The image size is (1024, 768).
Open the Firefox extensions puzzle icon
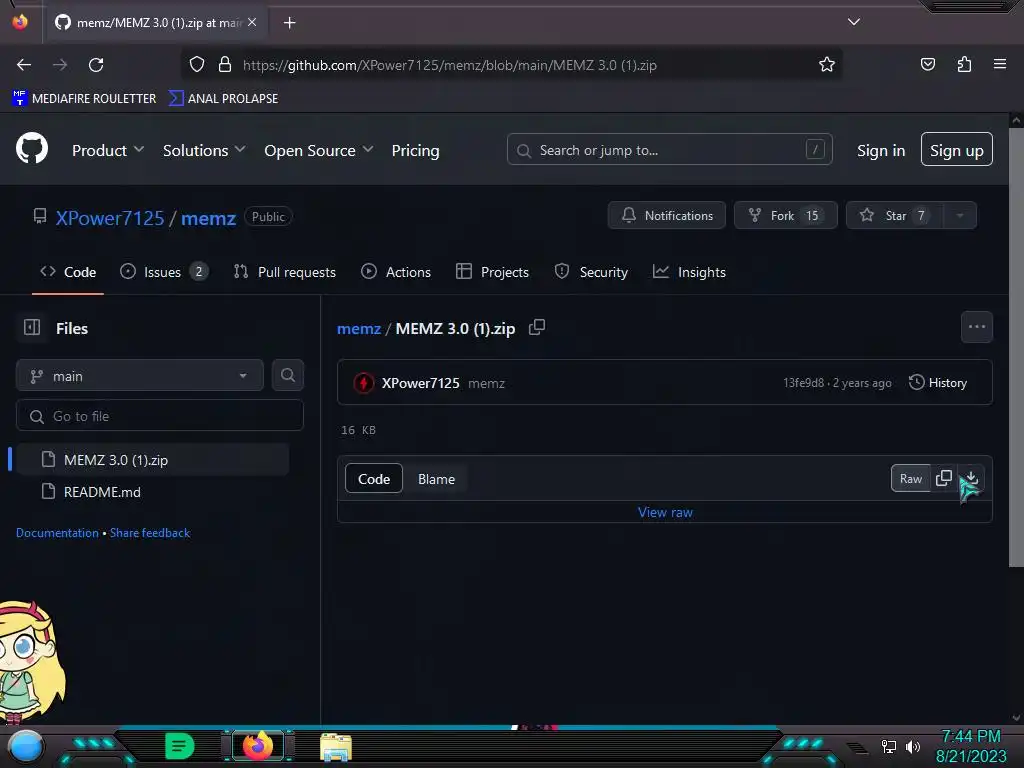[964, 65]
